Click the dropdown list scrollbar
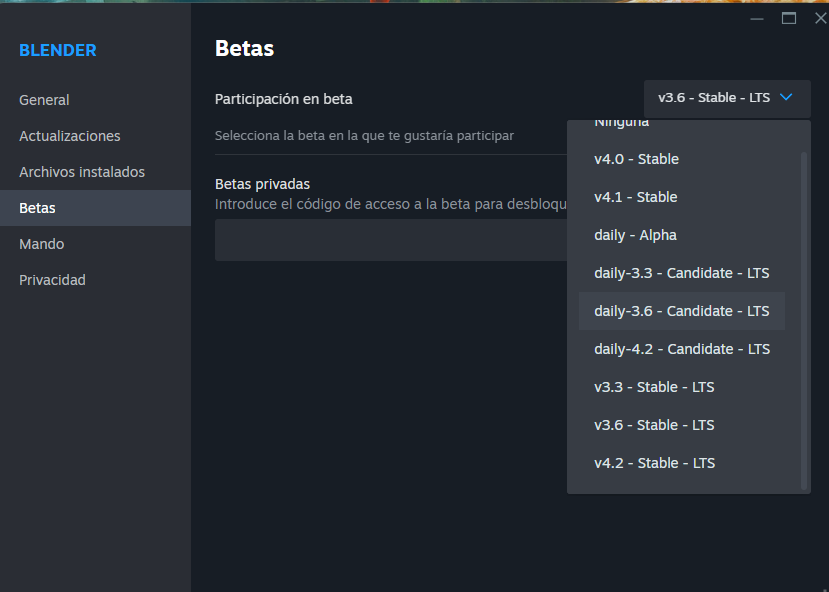This screenshot has width=829, height=592. coord(804,321)
